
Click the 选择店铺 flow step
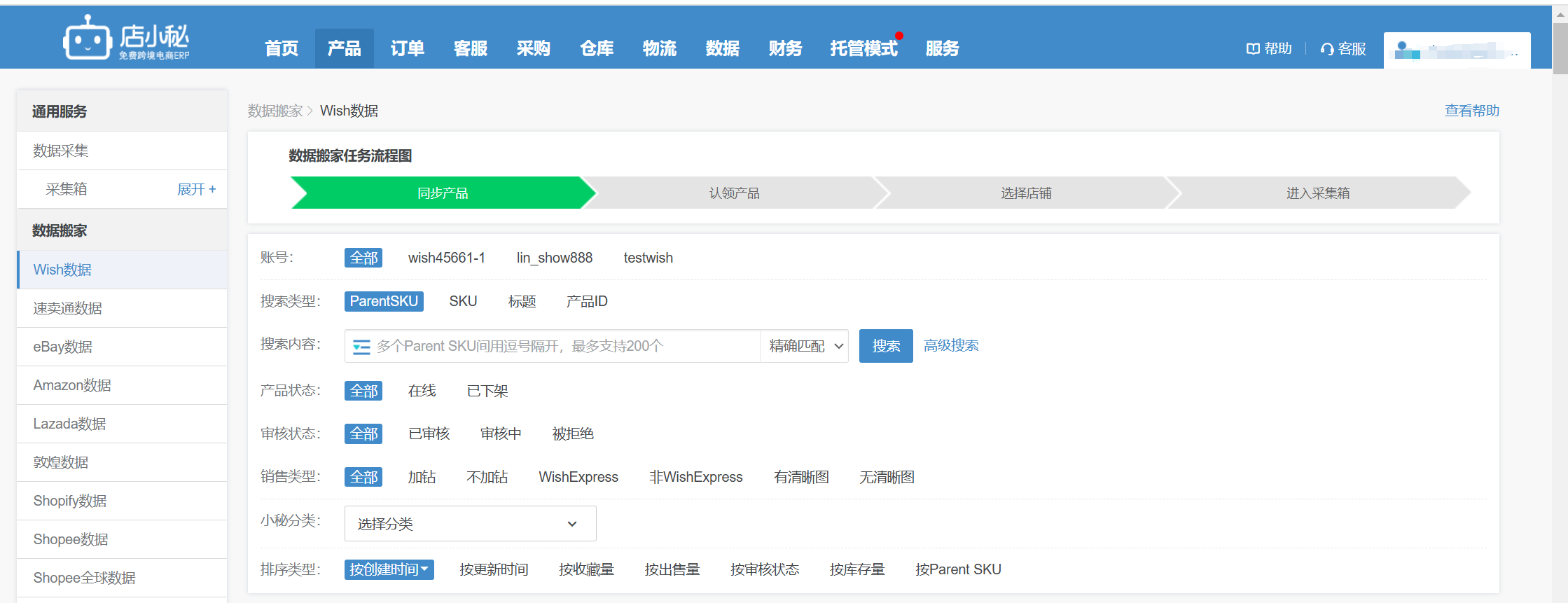pos(1025,193)
